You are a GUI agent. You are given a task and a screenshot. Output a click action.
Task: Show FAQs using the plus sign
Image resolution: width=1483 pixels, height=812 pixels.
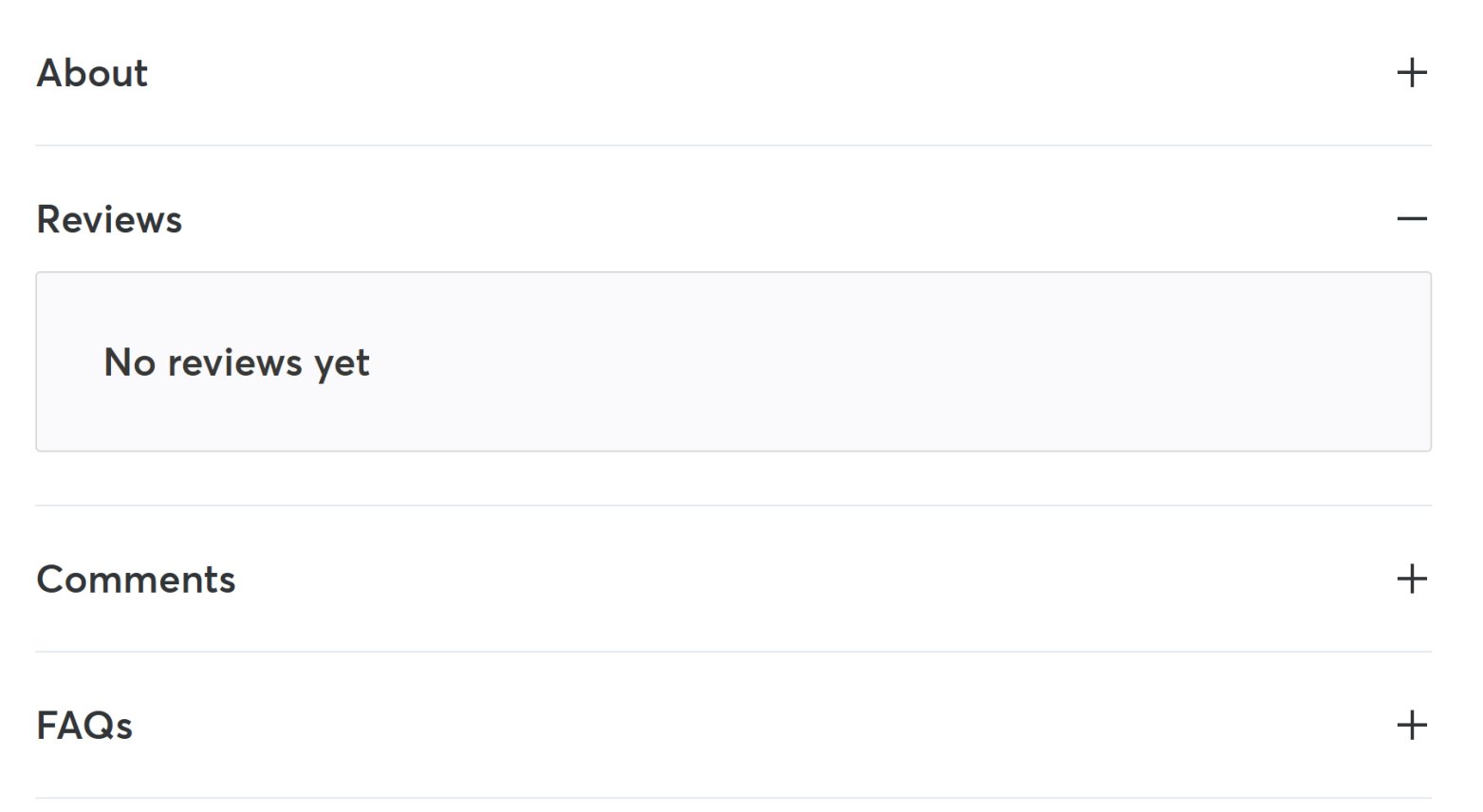click(x=1412, y=726)
